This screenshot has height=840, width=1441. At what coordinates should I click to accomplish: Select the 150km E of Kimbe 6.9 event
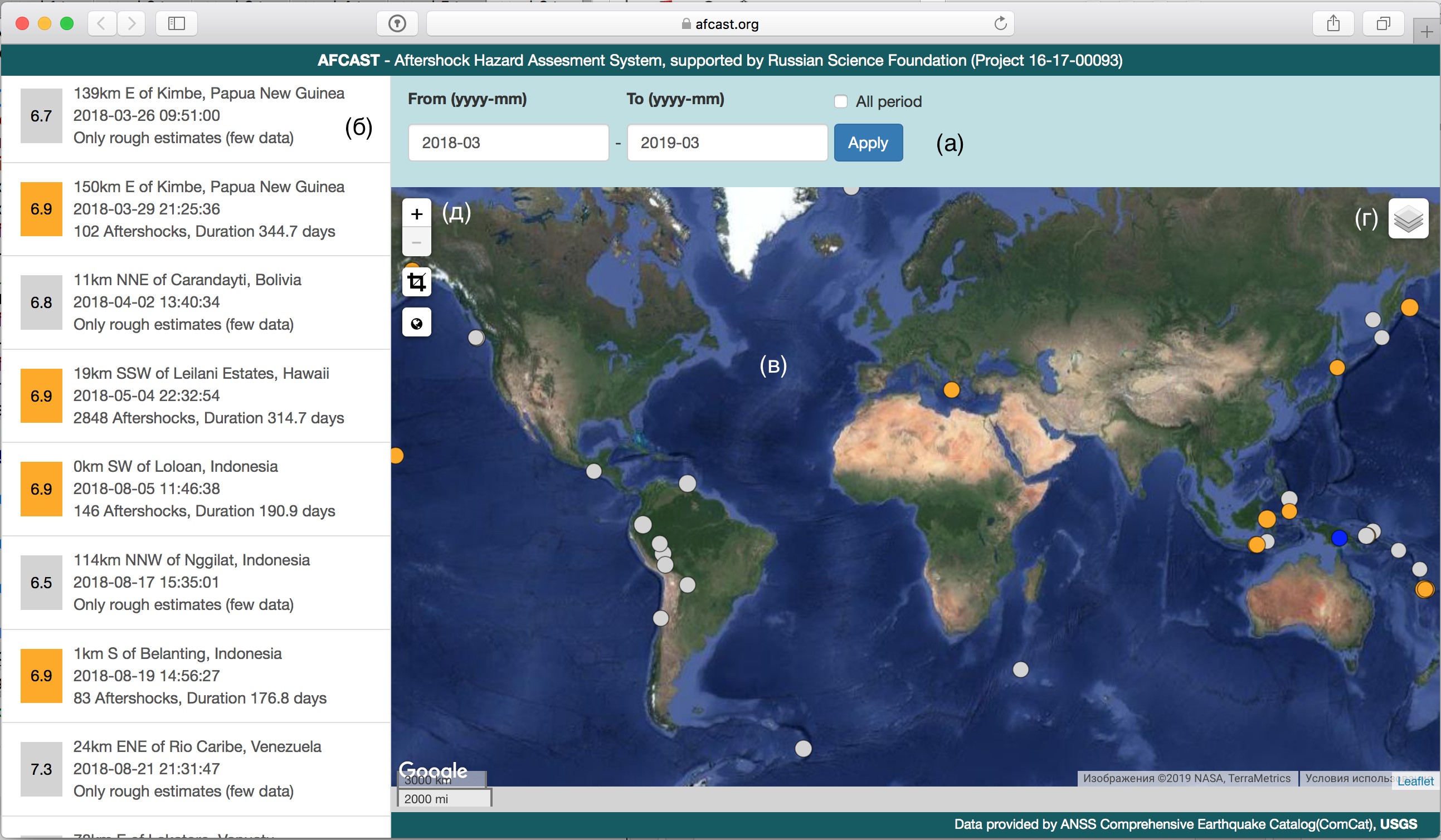pyautogui.click(x=196, y=209)
